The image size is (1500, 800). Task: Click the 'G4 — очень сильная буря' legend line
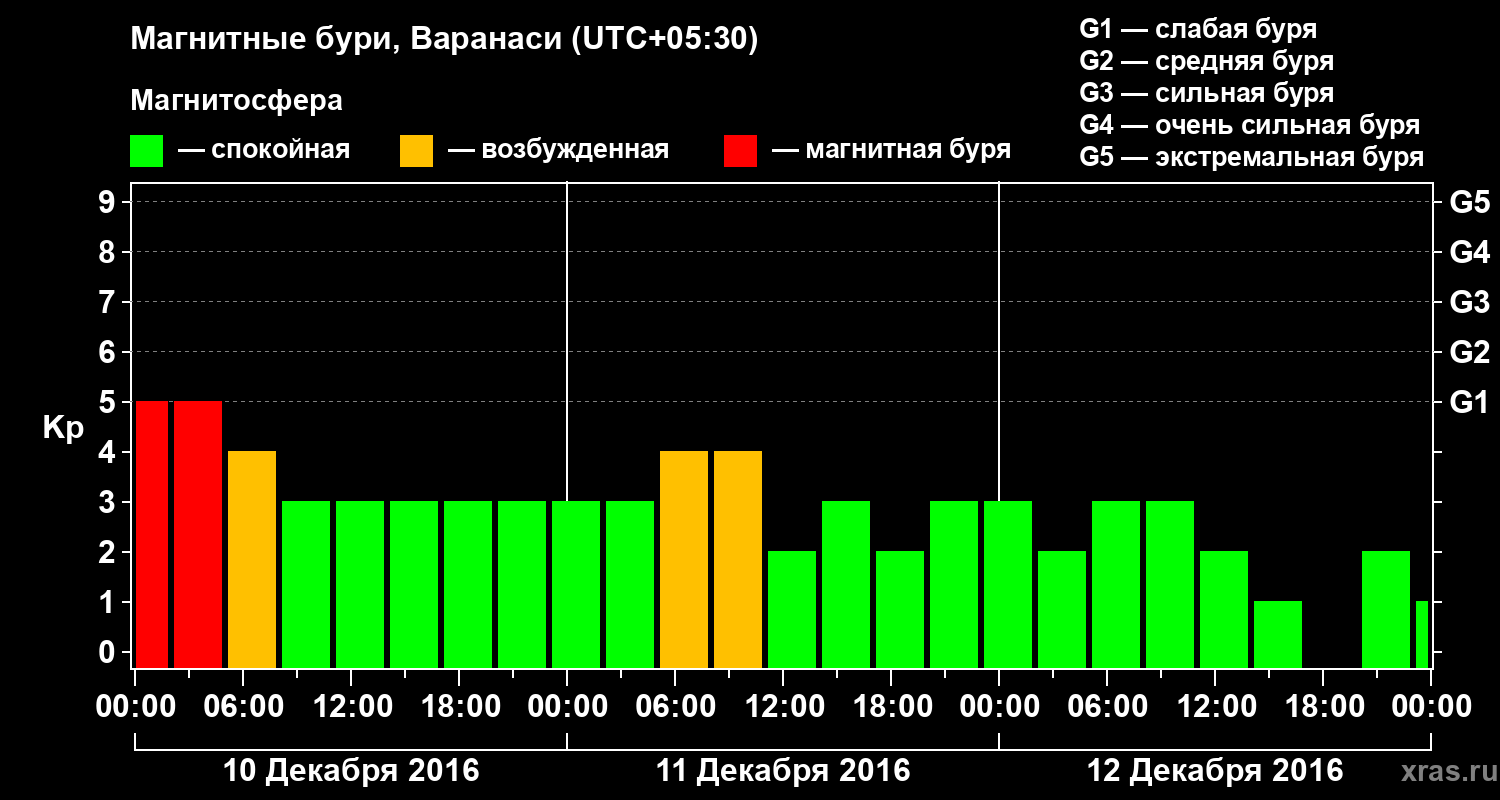(1250, 125)
